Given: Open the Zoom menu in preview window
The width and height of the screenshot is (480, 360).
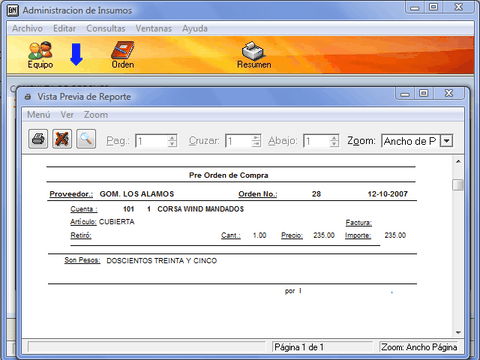Looking at the screenshot, I should point(96,115).
